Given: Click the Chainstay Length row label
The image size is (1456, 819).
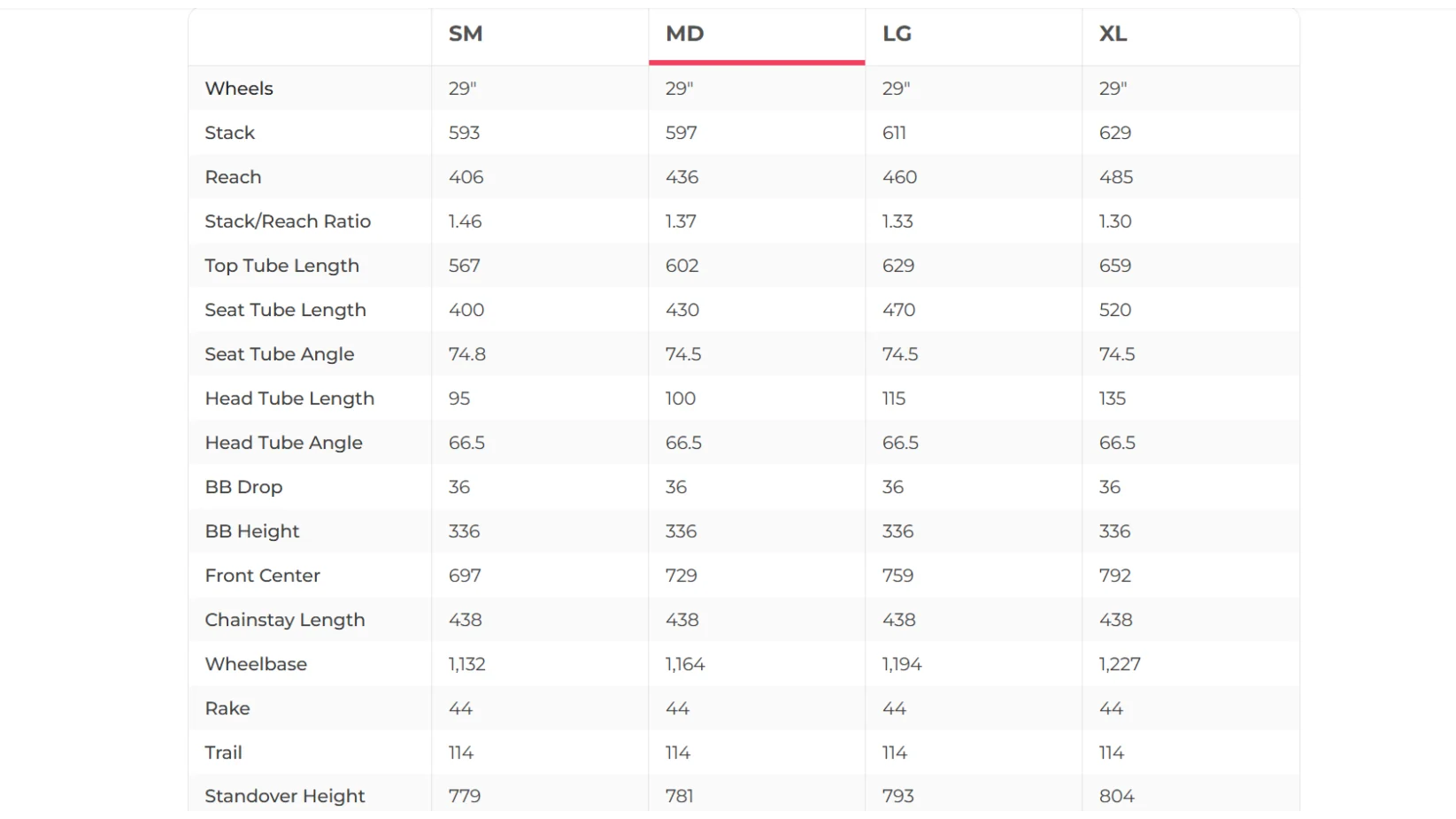Looking at the screenshot, I should pyautogui.click(x=285, y=620).
